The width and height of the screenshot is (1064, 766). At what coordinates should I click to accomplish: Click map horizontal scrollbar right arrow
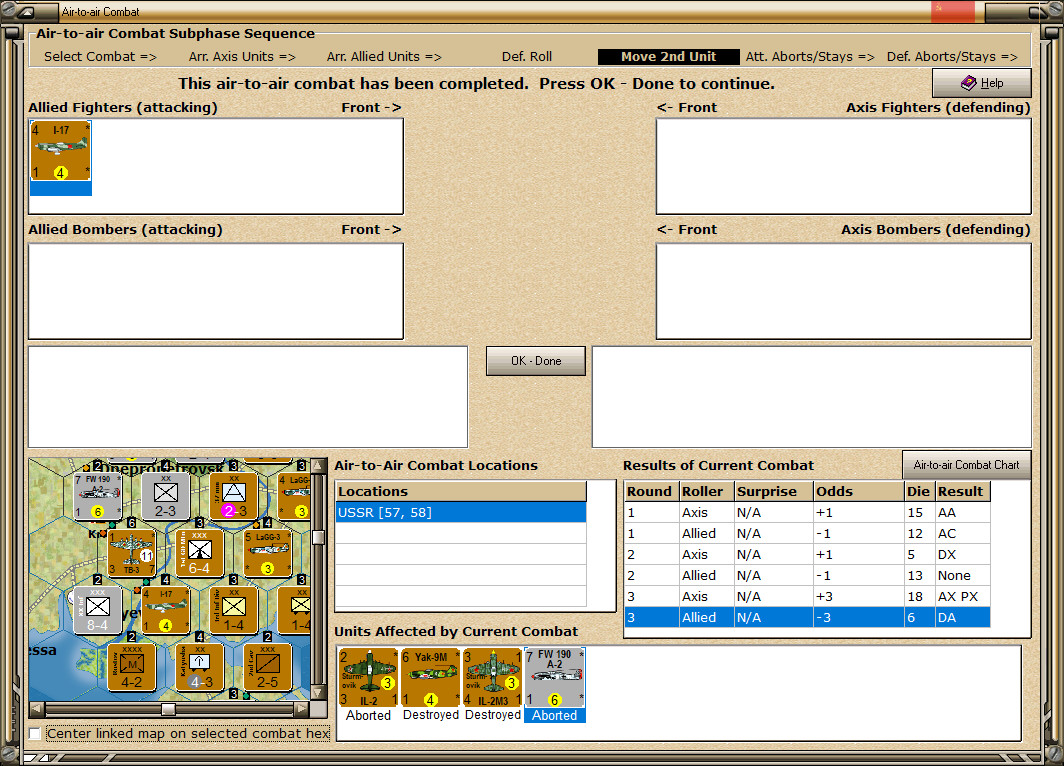(301, 709)
